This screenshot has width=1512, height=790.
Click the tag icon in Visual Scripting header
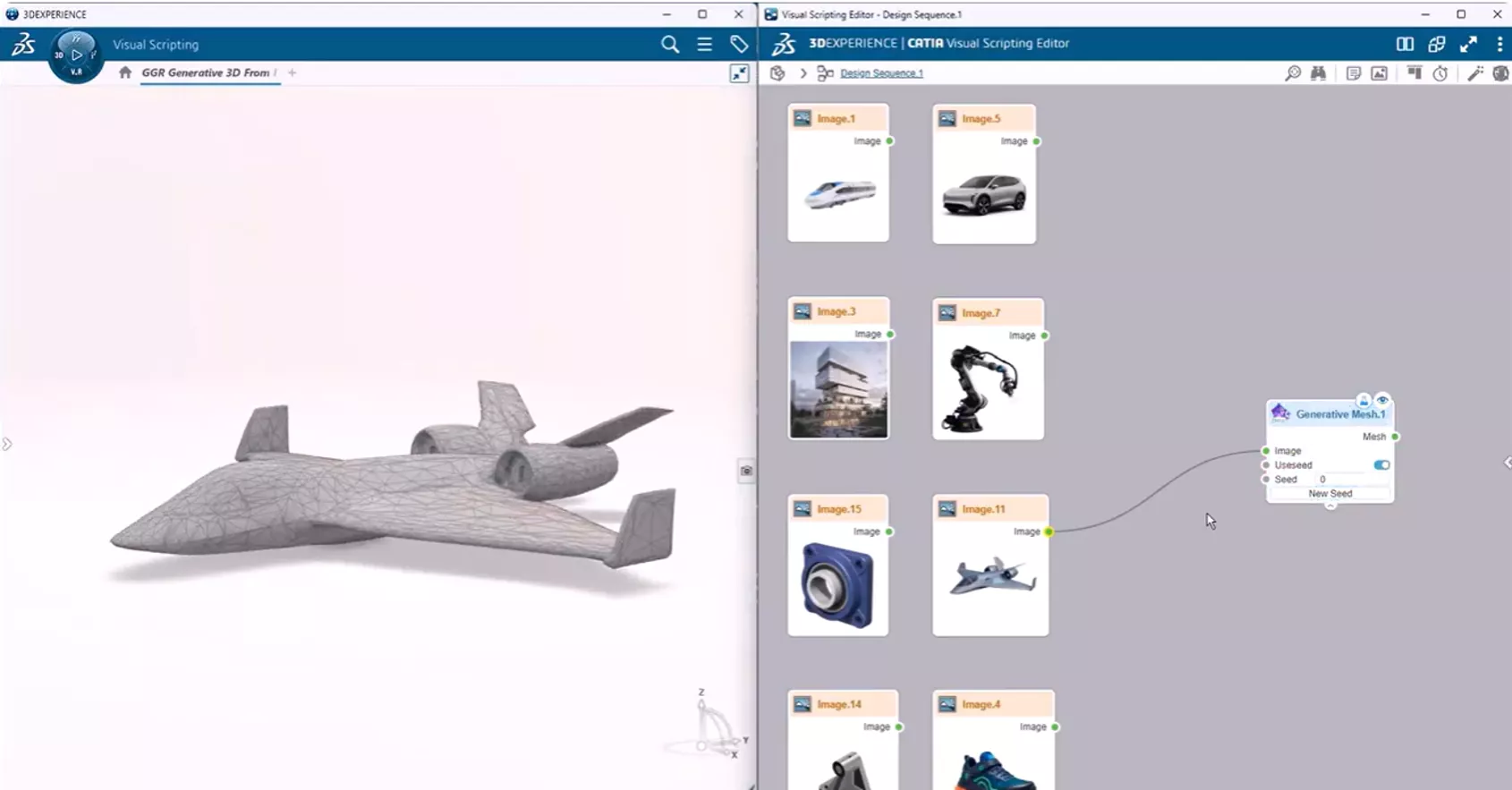(x=739, y=44)
